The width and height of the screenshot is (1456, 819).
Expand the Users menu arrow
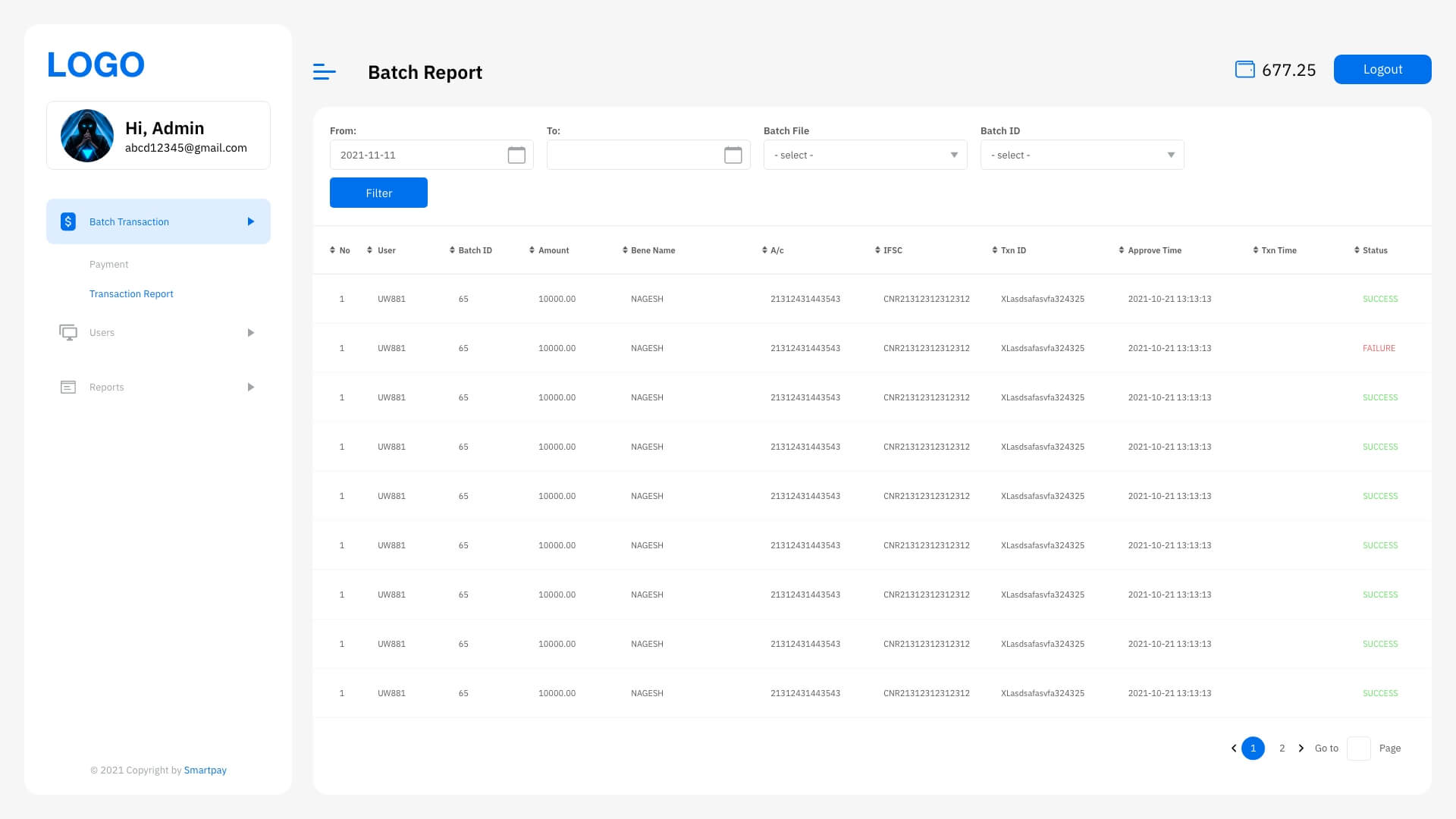point(251,333)
